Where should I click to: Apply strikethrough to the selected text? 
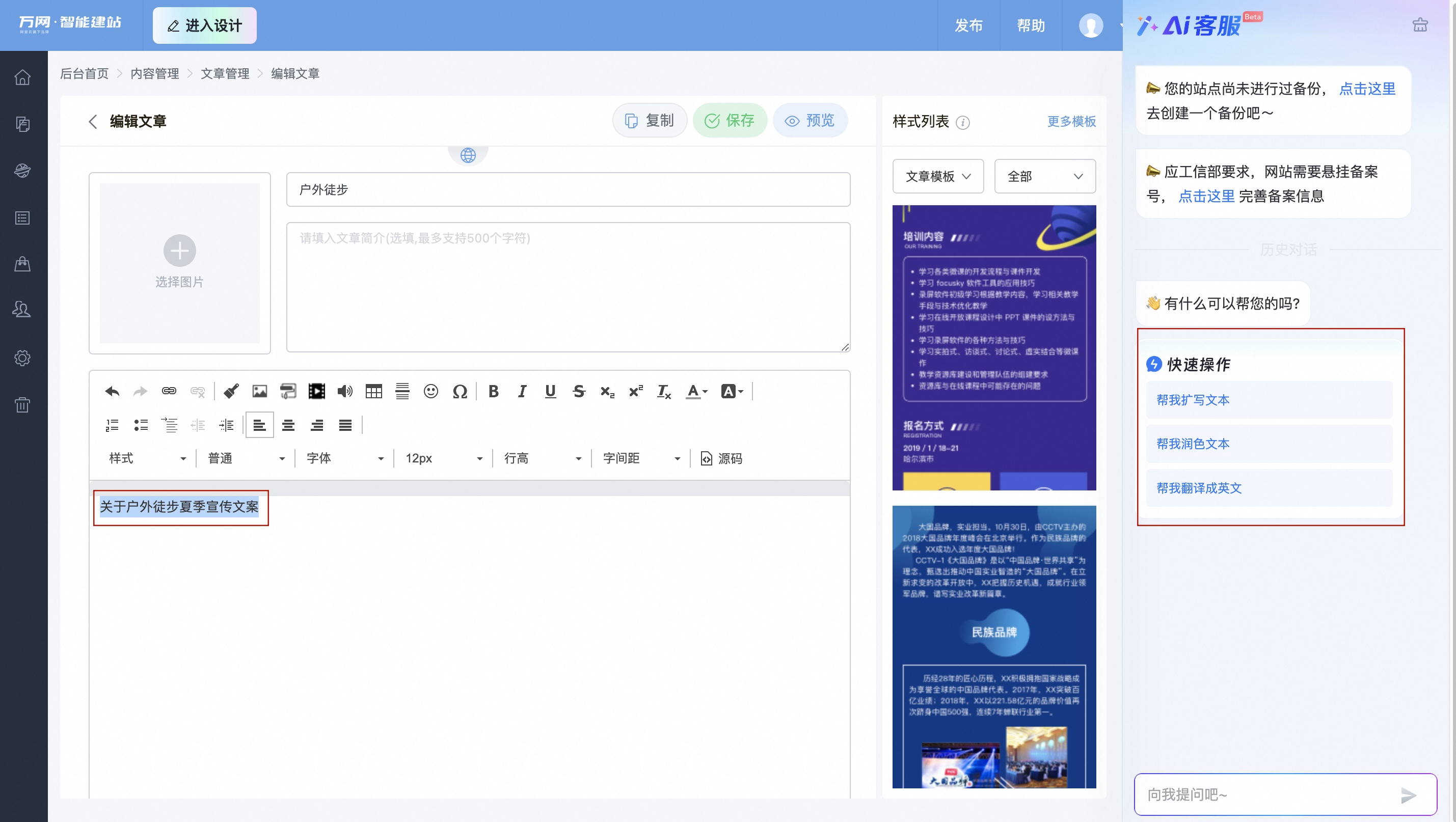pyautogui.click(x=579, y=391)
